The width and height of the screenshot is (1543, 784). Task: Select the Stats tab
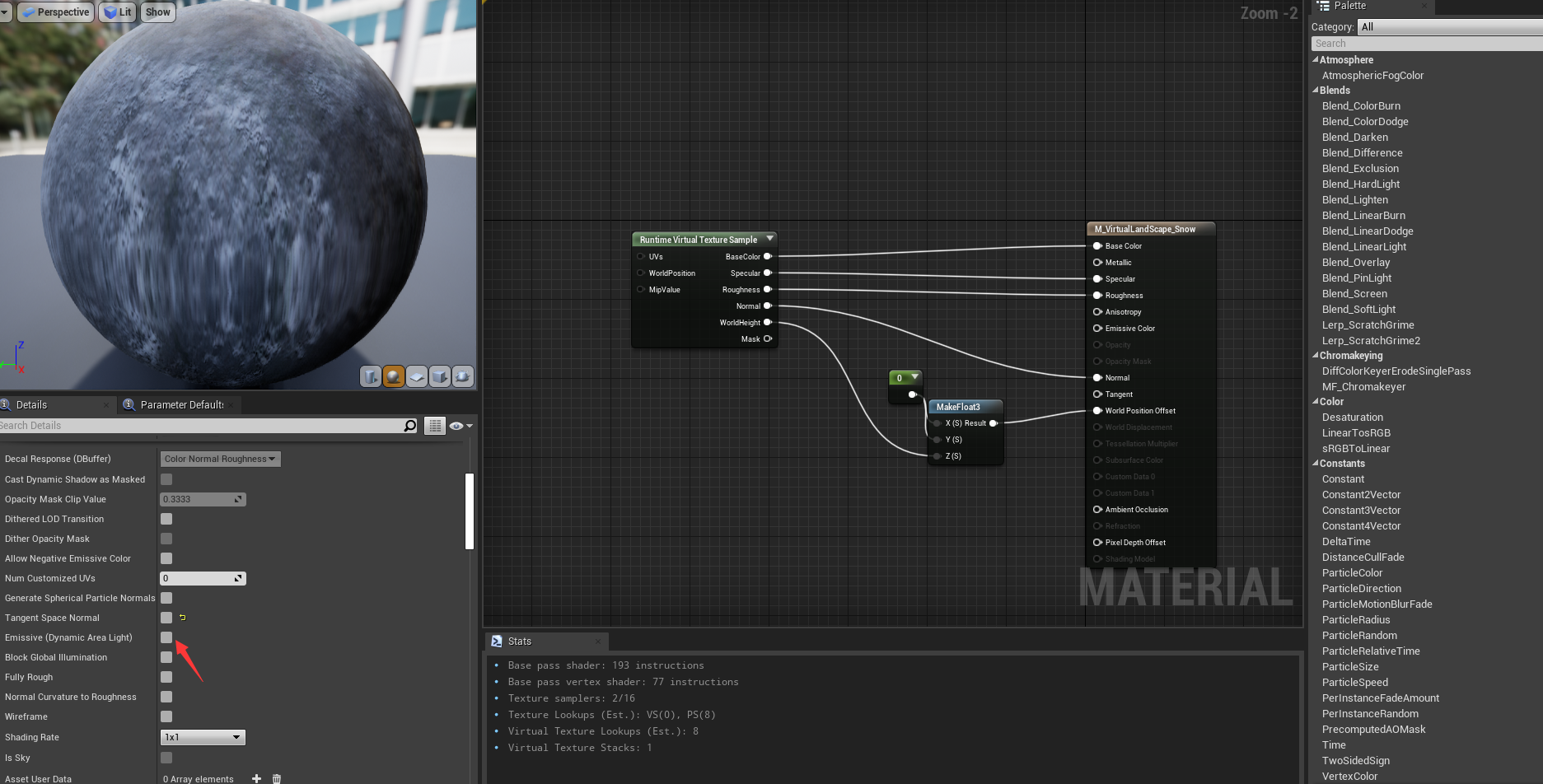tap(519, 641)
